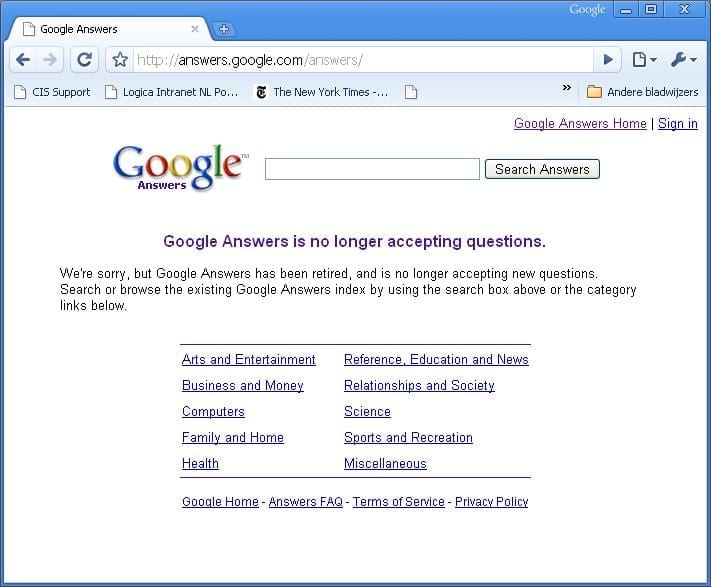Expand hidden bookmarks with double chevron
Viewport: 711px width, 587px height.
[x=567, y=87]
